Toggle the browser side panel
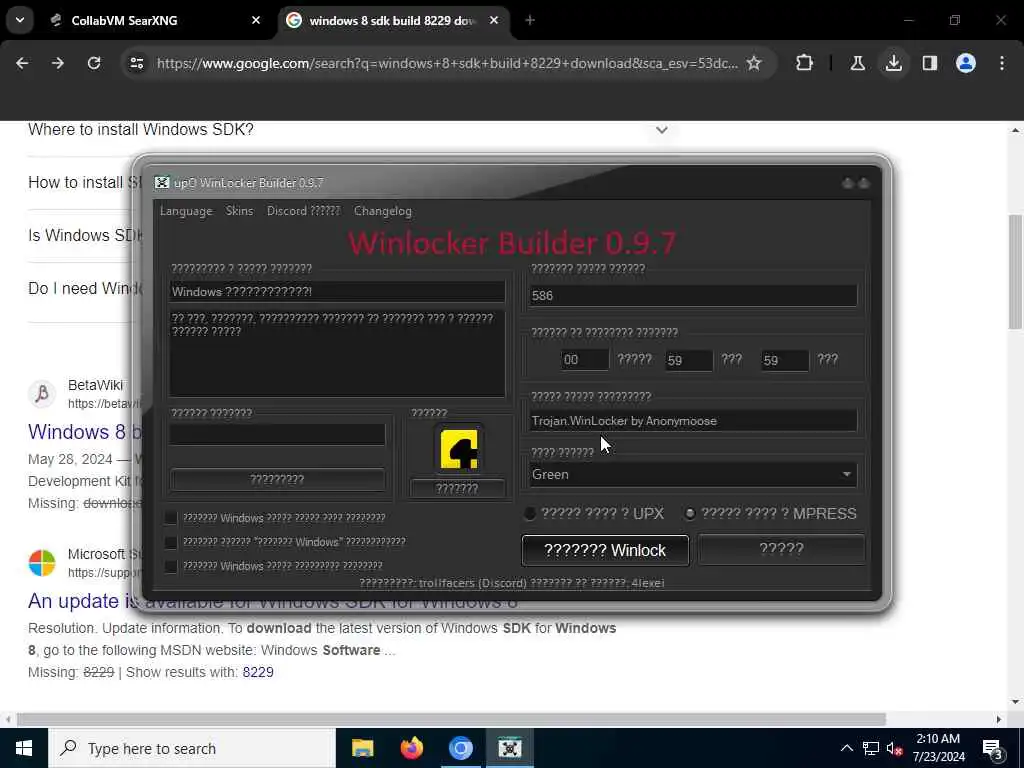This screenshot has height=768, width=1024. point(929,63)
